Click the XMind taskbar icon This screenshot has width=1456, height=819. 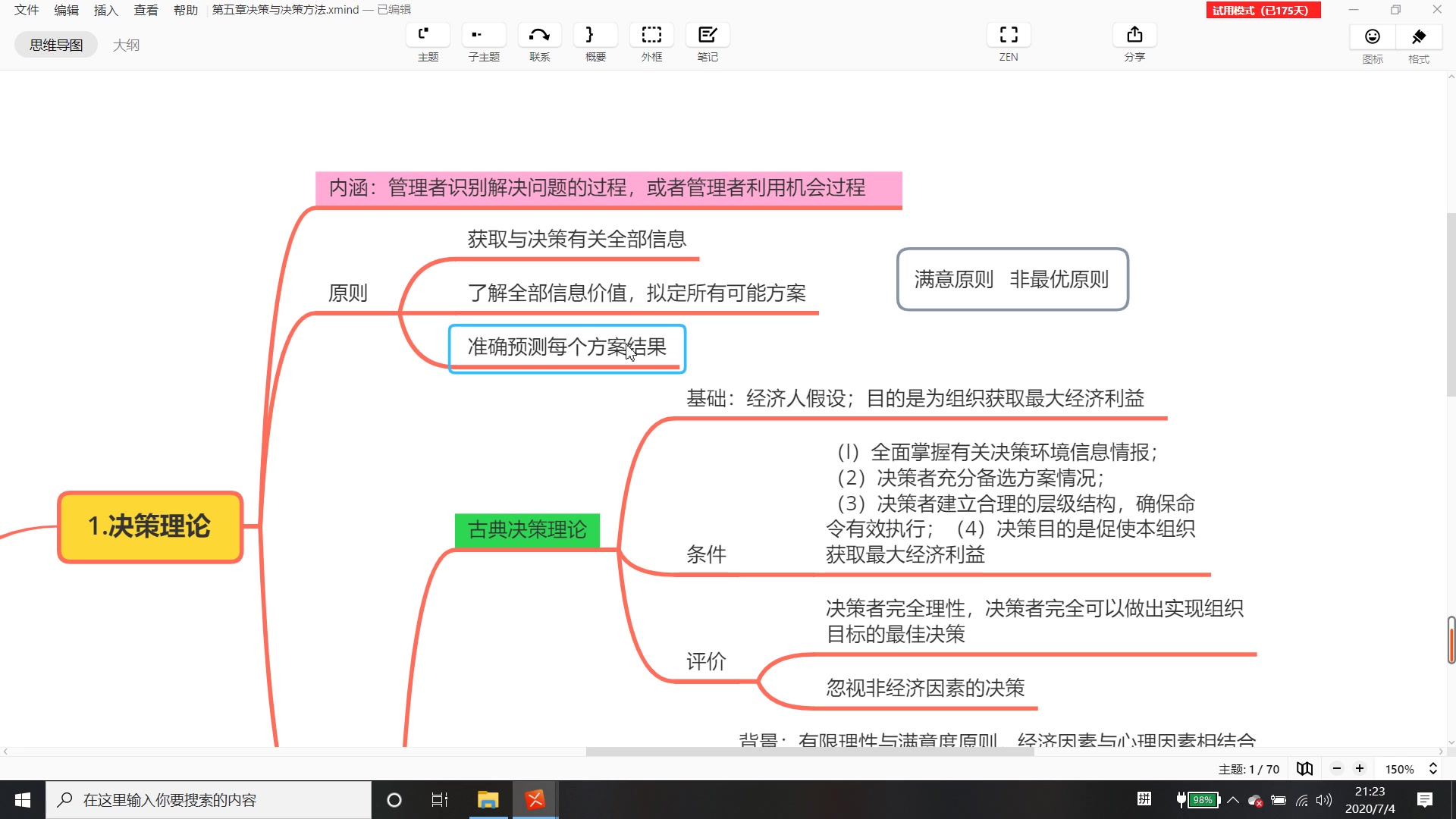(535, 800)
